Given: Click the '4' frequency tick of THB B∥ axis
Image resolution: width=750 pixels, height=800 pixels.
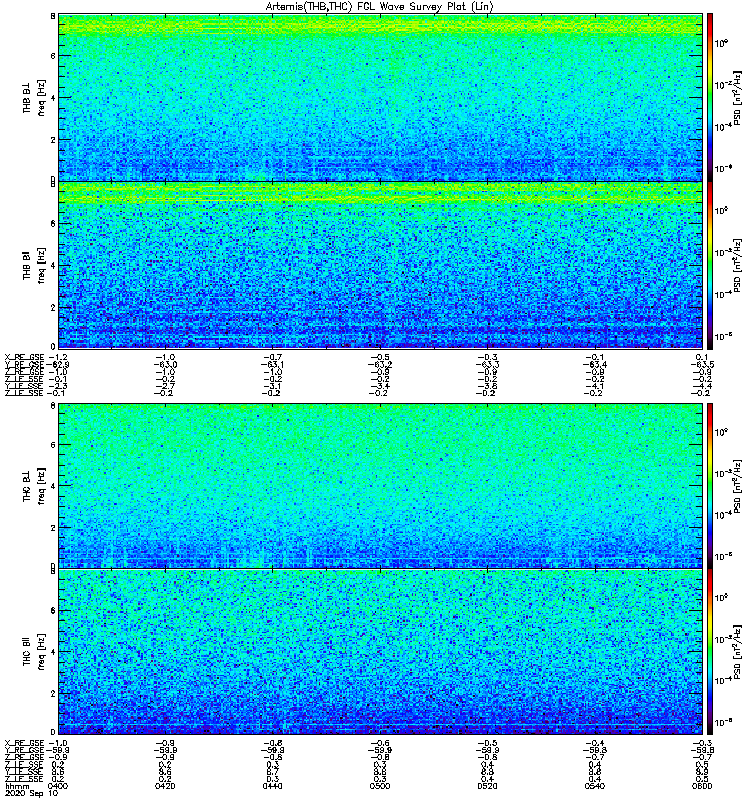Looking at the screenshot, I should [53, 265].
